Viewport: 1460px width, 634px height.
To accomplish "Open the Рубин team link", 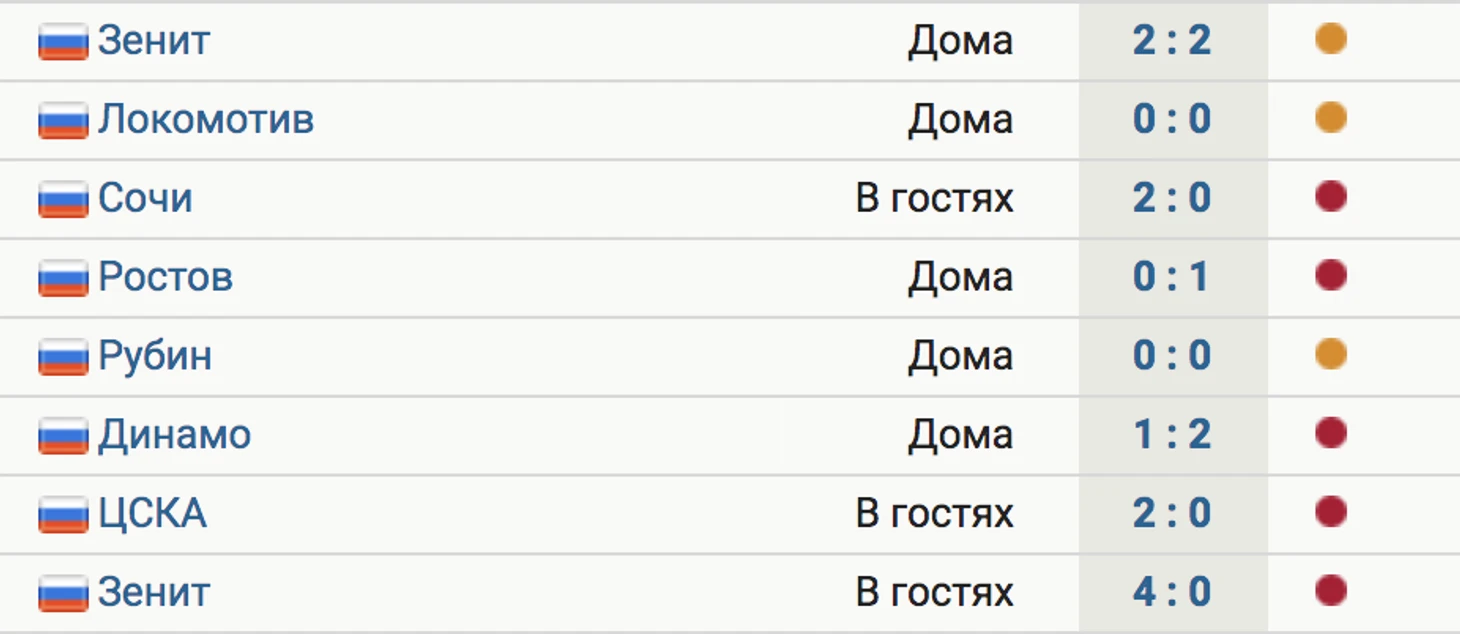I will (155, 357).
